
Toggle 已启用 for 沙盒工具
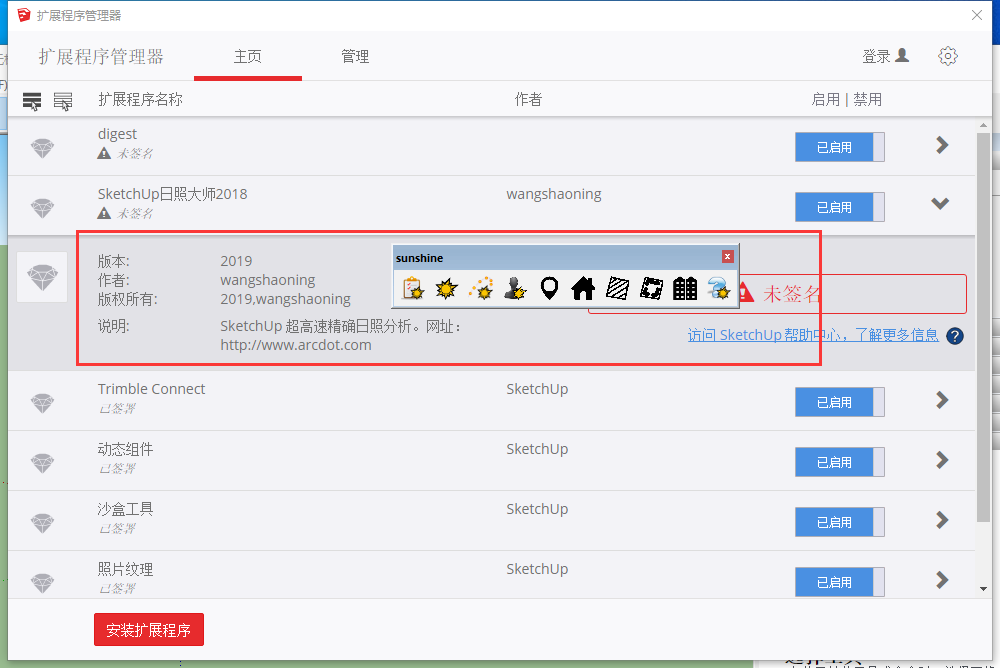(x=839, y=523)
